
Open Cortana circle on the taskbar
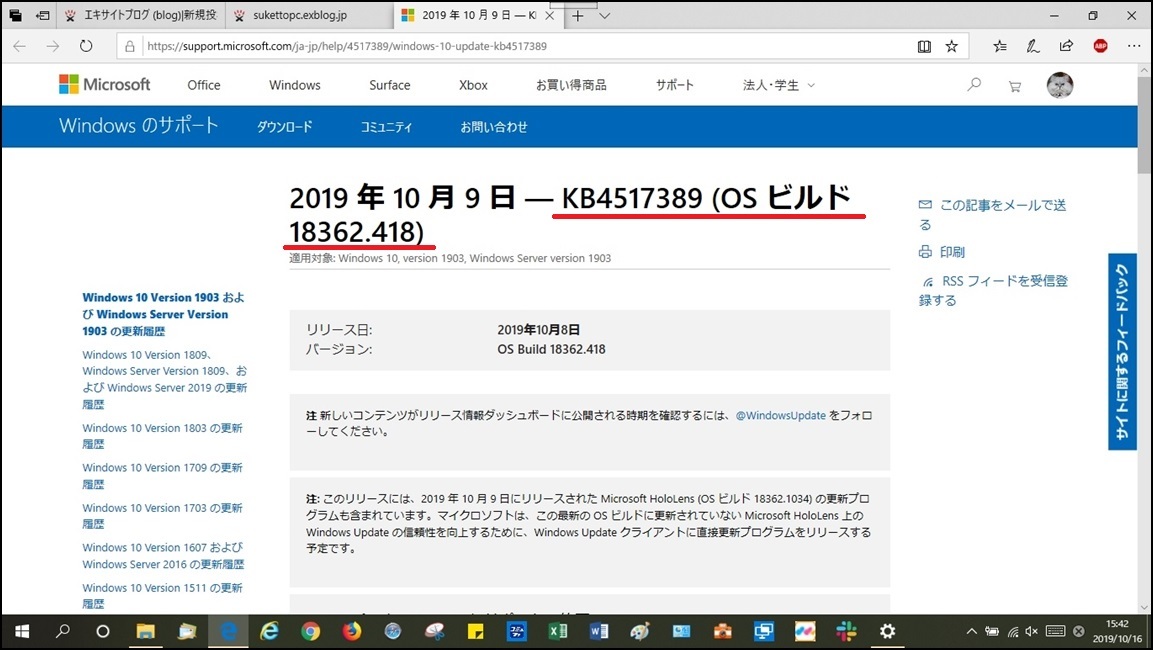click(103, 631)
